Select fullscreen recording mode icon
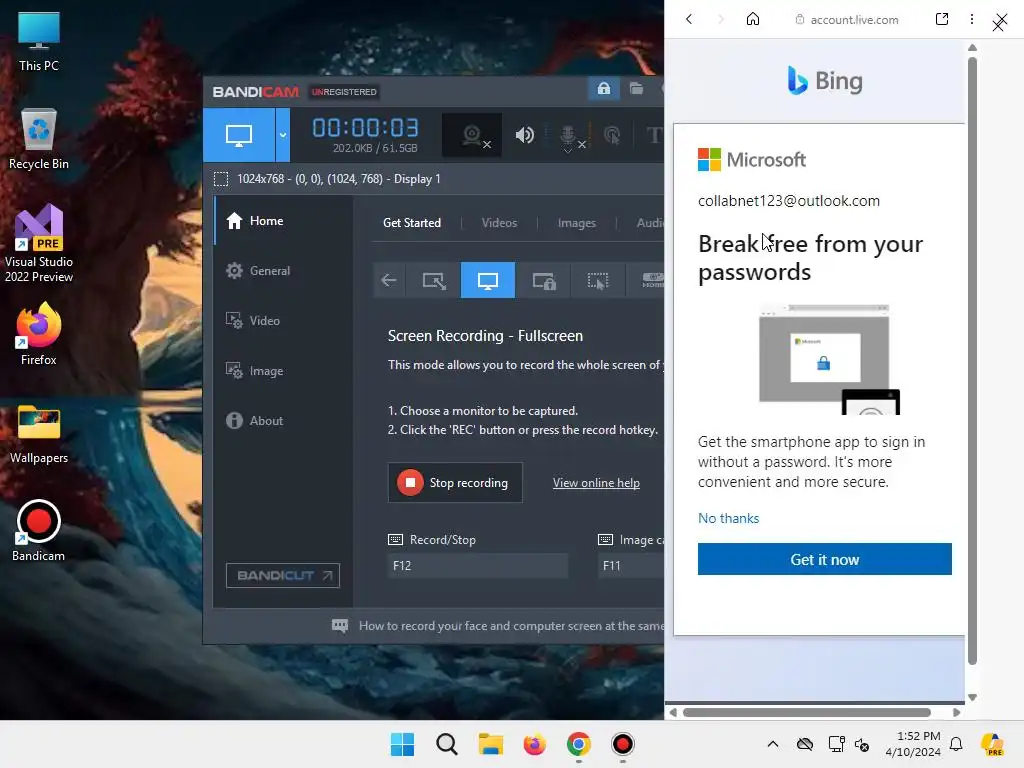This screenshot has width=1024, height=768. point(488,280)
